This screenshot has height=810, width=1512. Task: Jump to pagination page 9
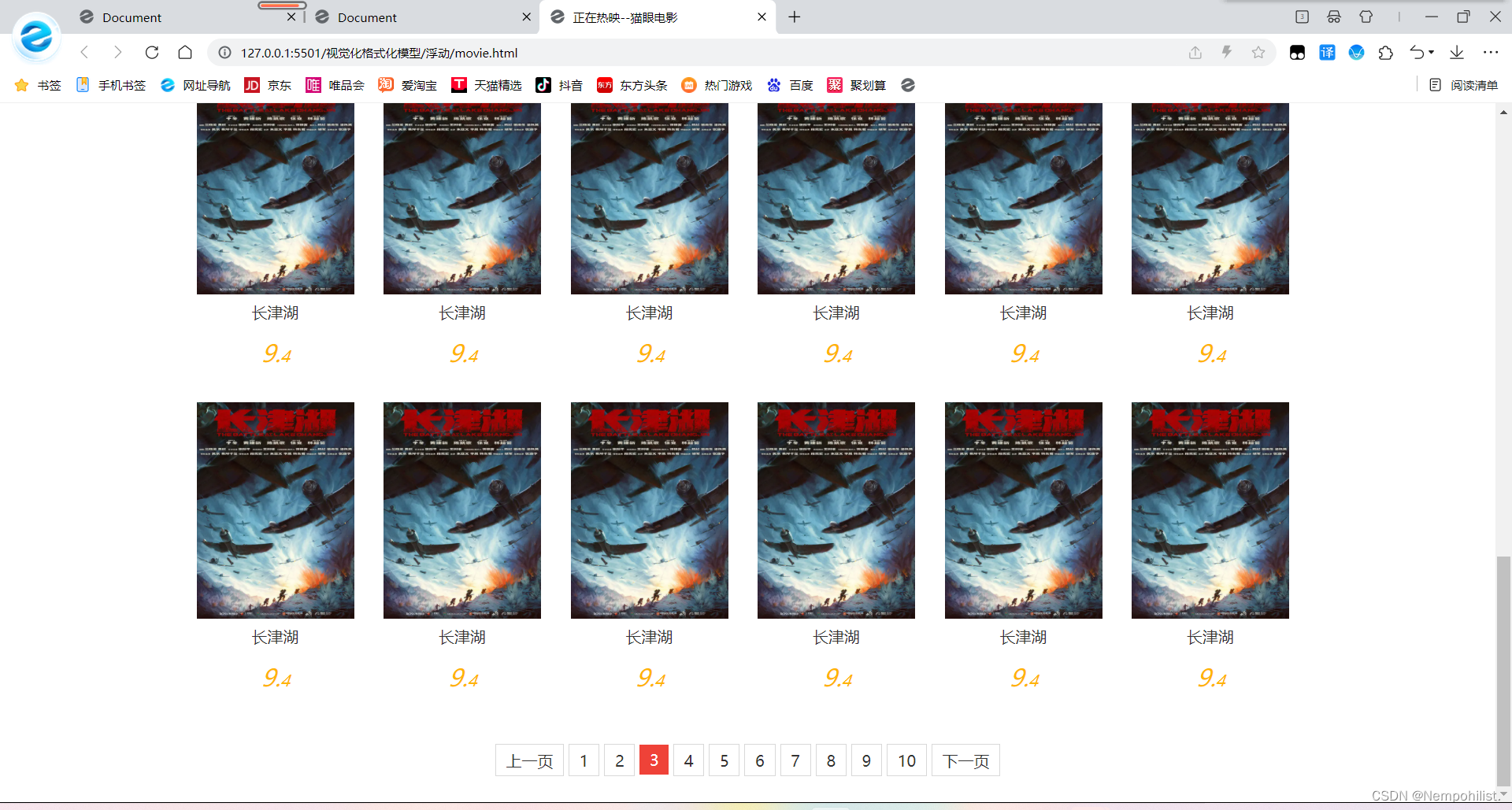pos(866,760)
